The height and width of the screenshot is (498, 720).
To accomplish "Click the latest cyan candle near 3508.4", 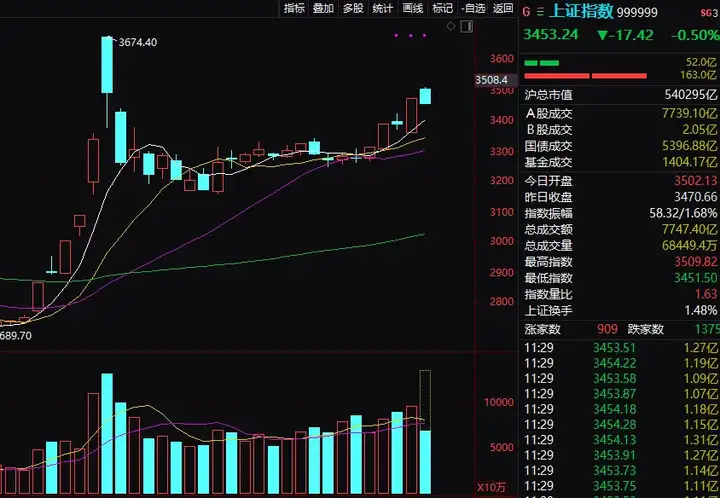I will point(425,96).
